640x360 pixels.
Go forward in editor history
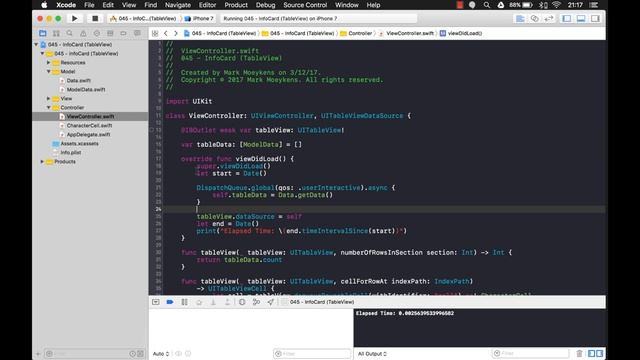[x=176, y=33]
